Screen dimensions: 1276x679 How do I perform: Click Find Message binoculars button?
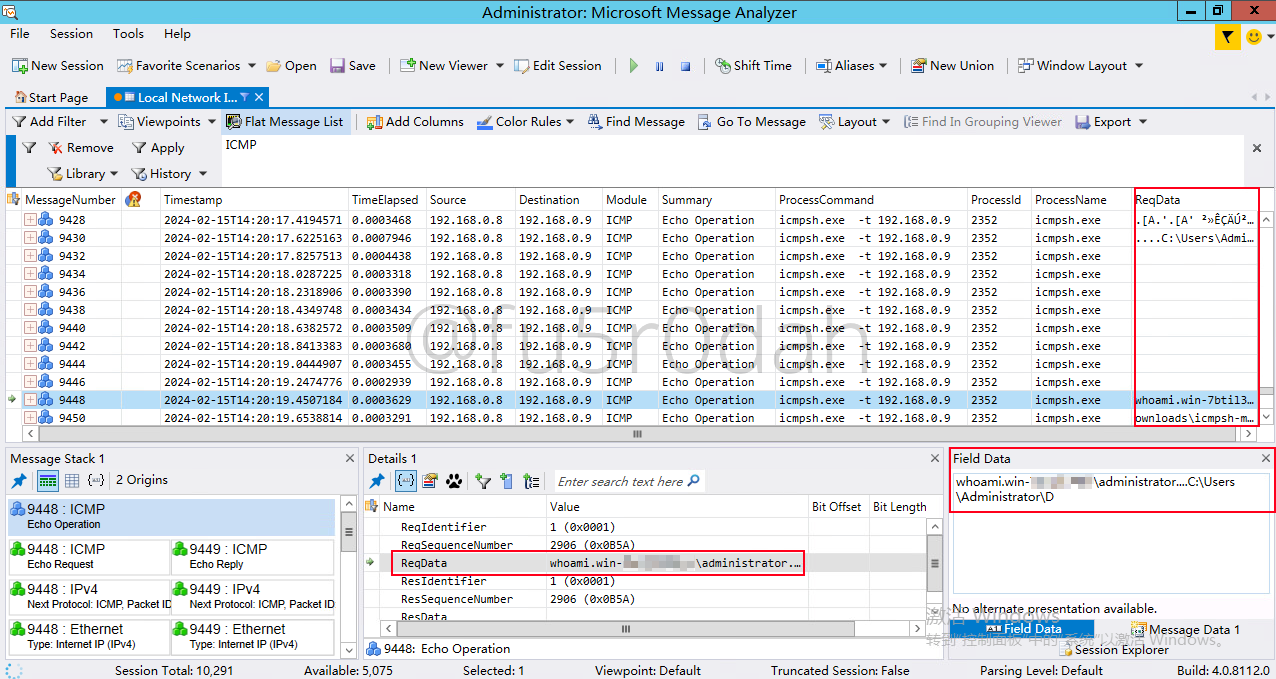pyautogui.click(x=636, y=121)
